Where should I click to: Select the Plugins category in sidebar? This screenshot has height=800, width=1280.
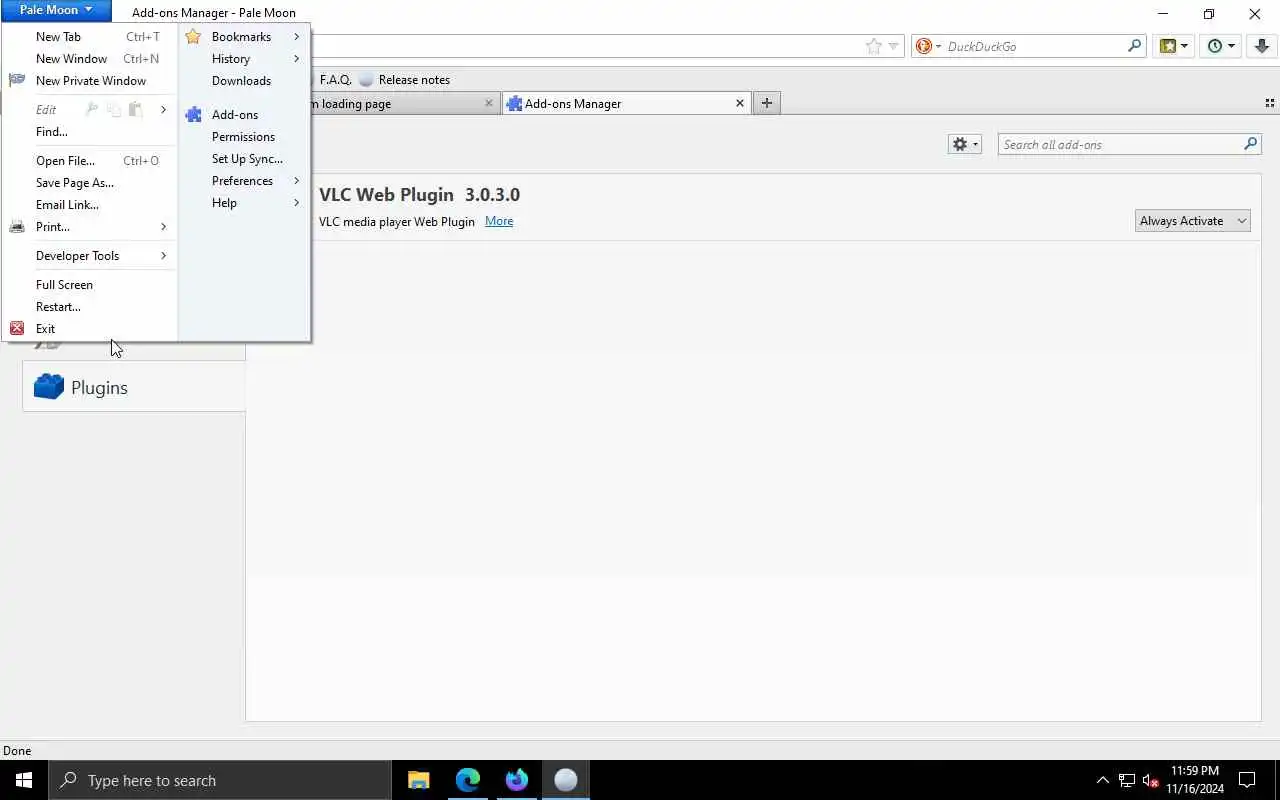click(134, 388)
